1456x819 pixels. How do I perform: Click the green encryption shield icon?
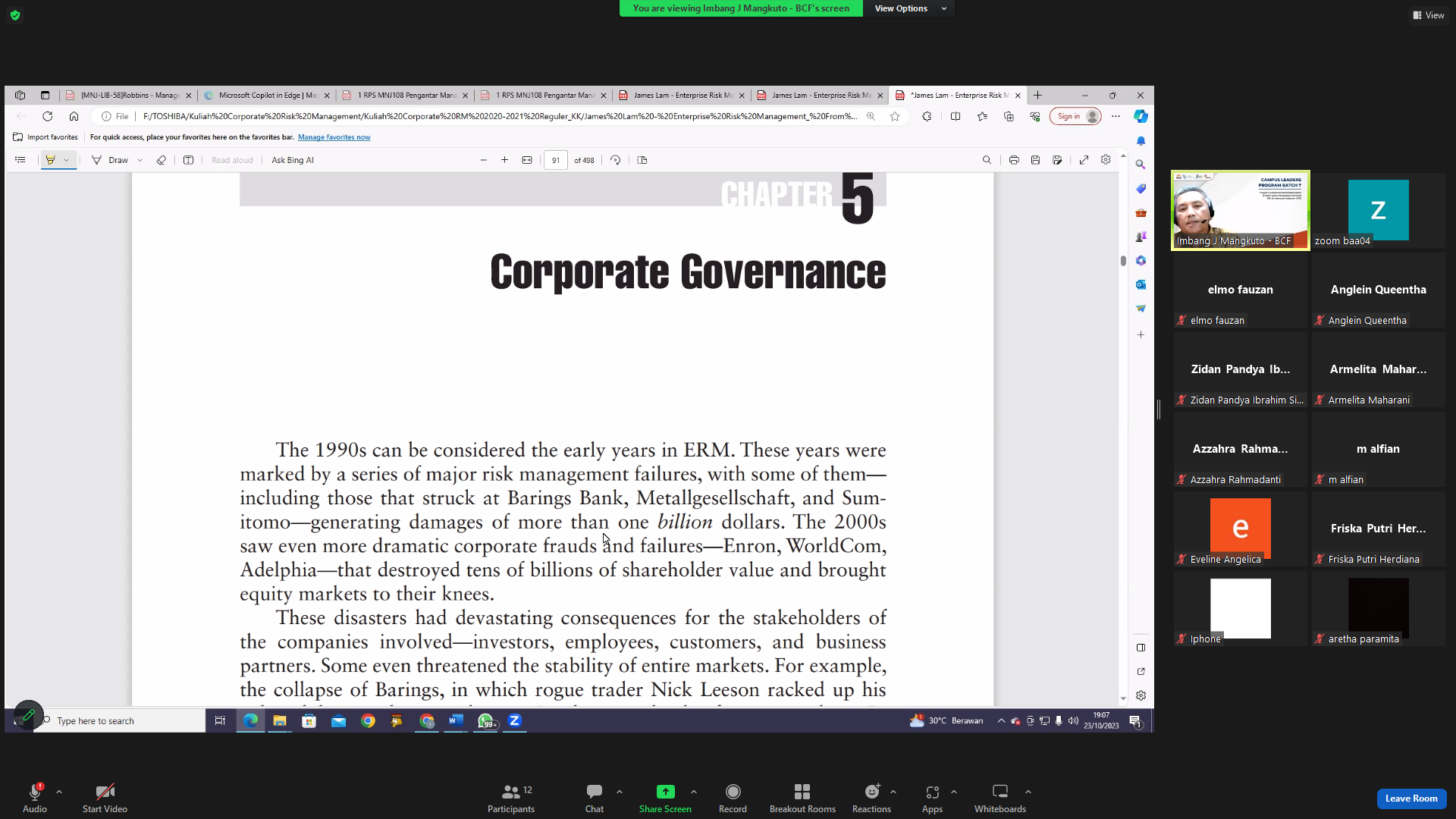pos(15,15)
